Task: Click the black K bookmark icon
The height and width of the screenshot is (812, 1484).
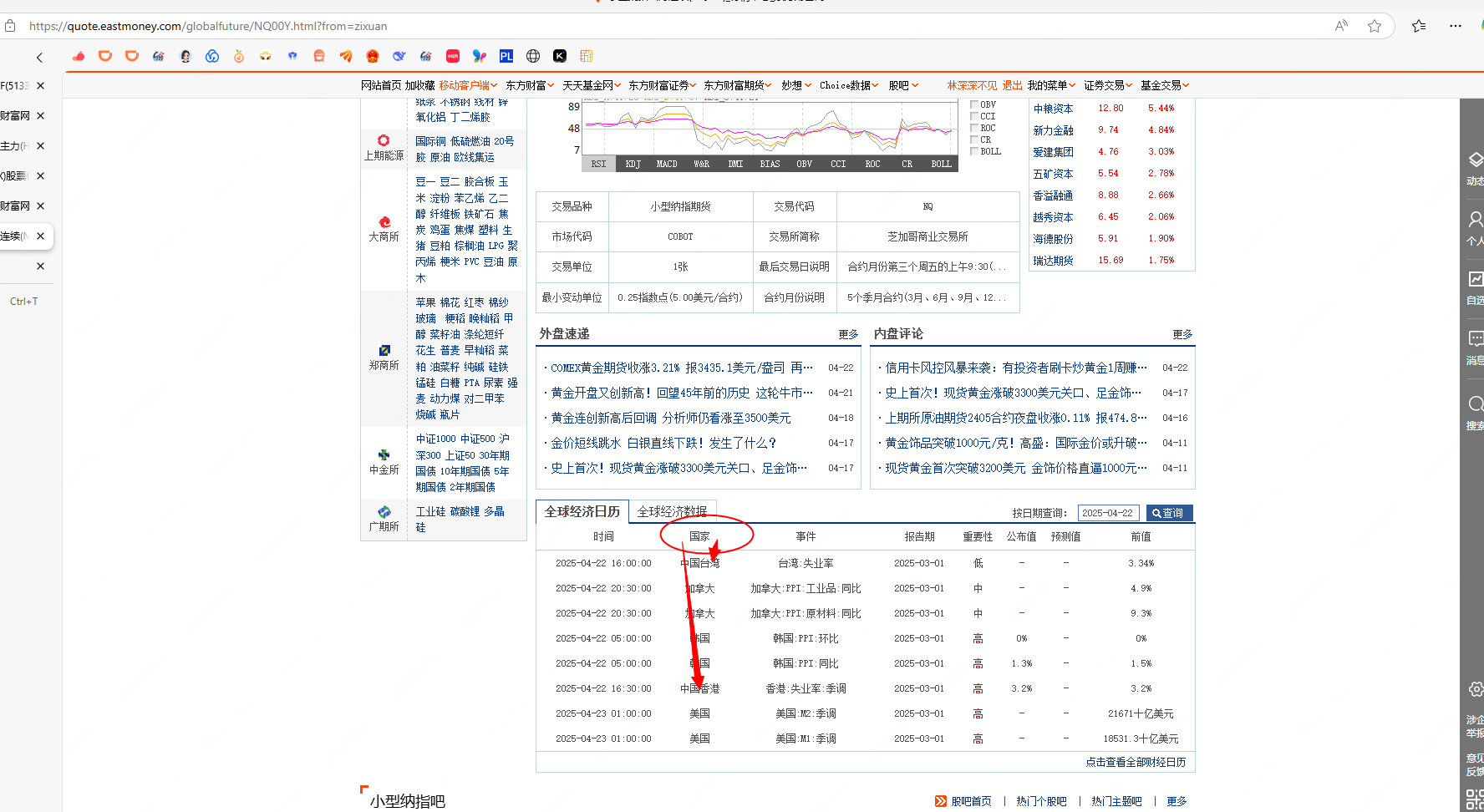Action: (560, 56)
